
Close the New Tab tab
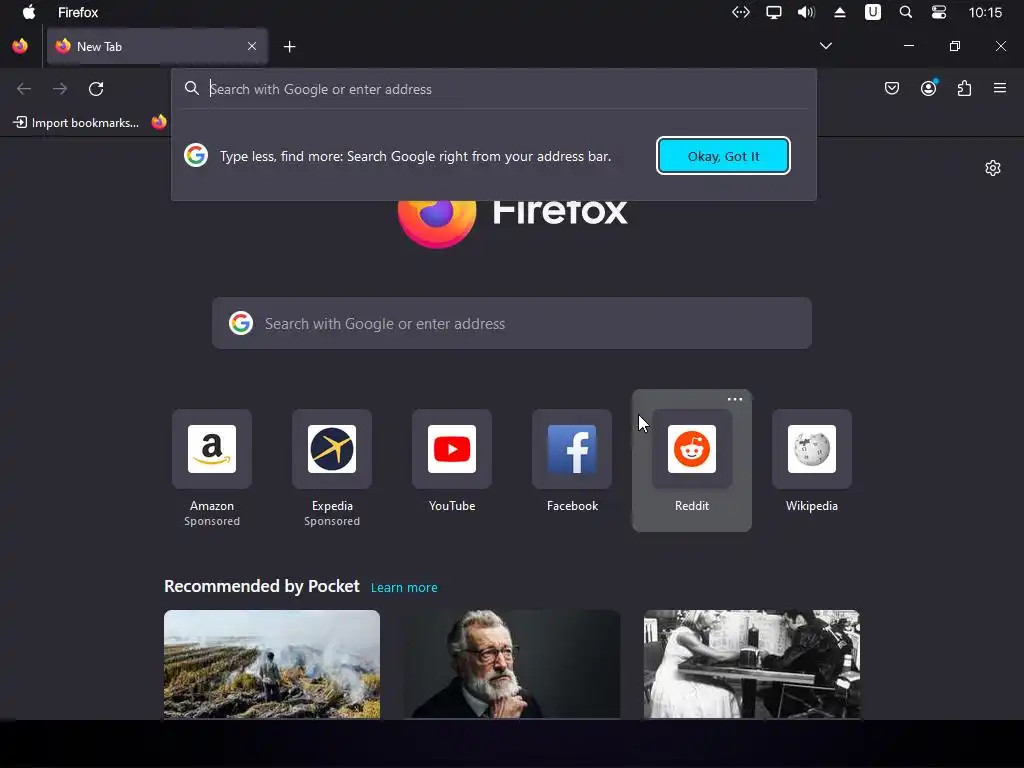tap(252, 46)
